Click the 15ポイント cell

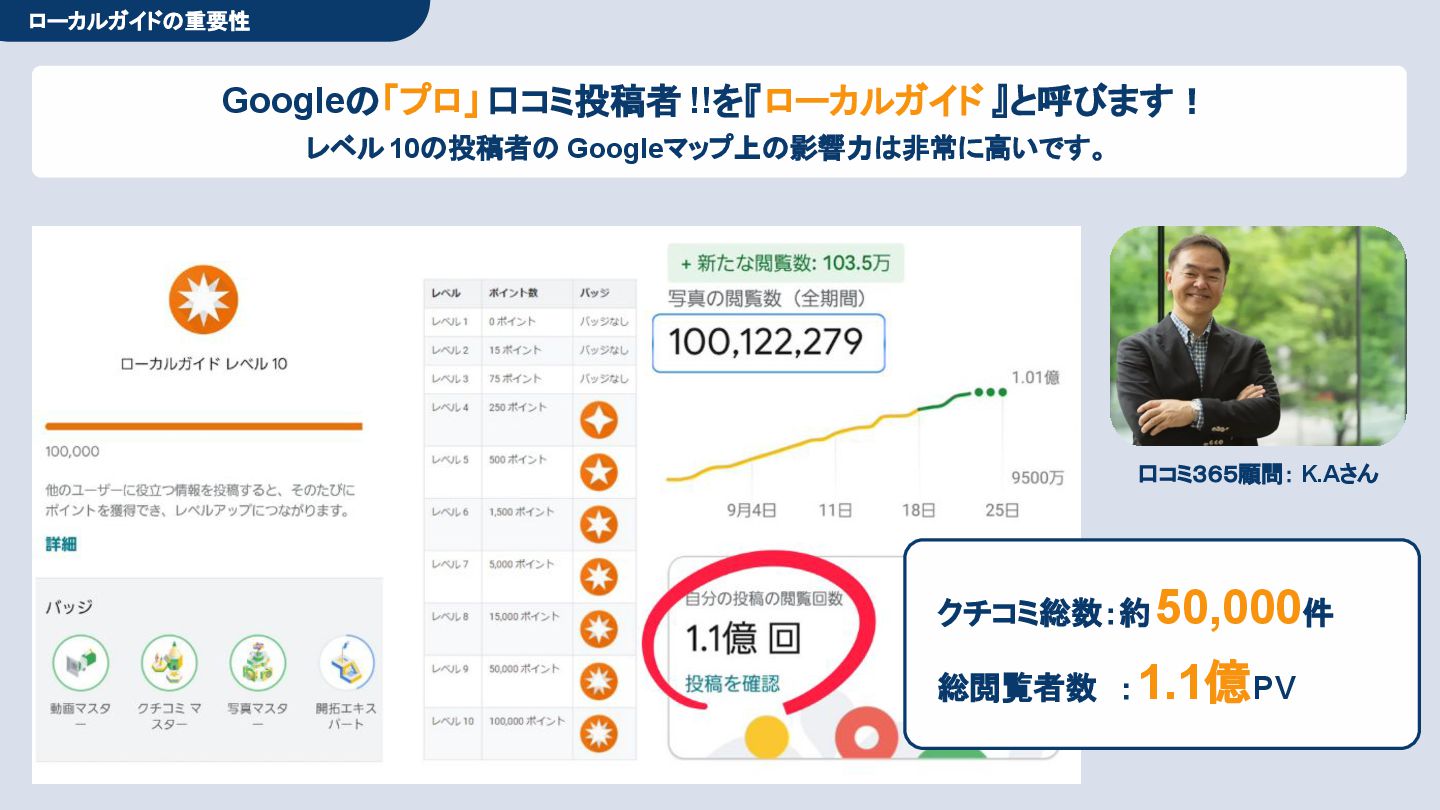tap(515, 350)
